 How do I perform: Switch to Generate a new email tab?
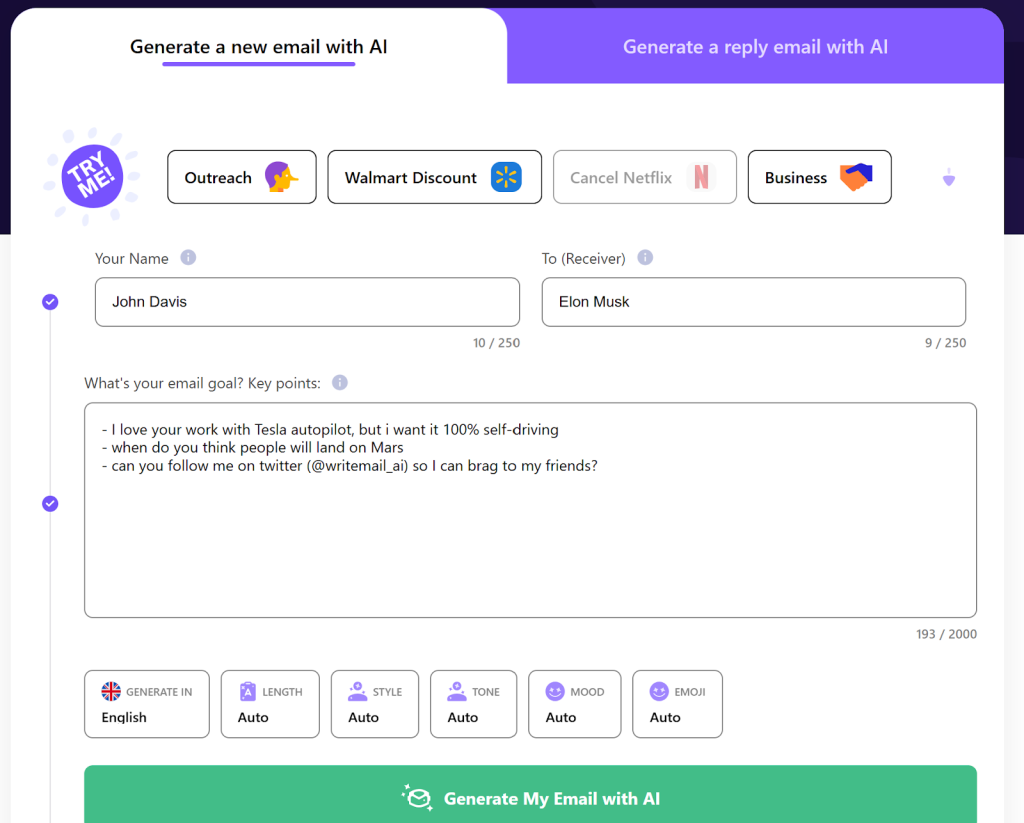pos(259,47)
